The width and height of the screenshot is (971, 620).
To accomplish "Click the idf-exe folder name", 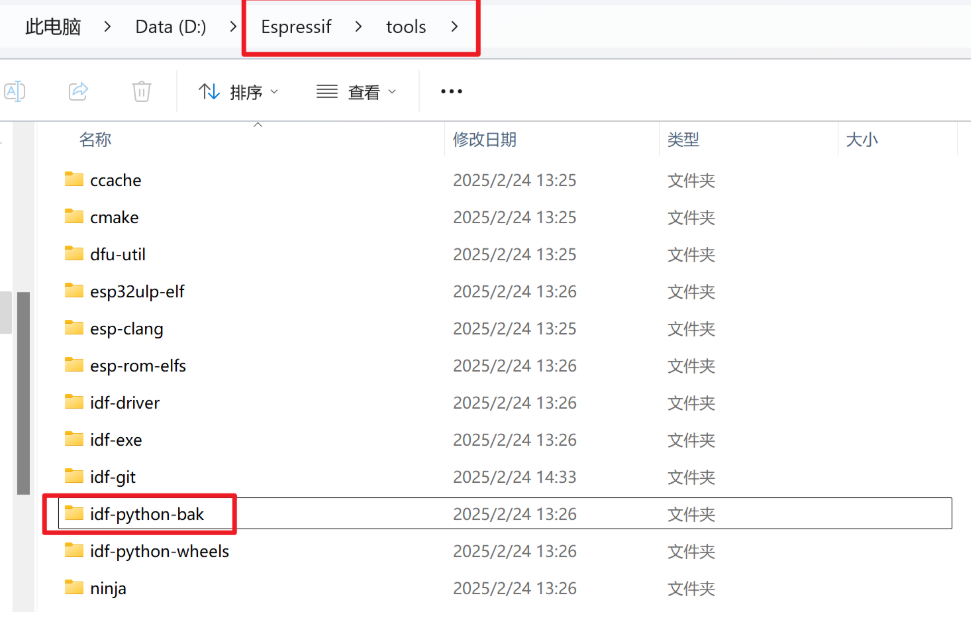I will coord(116,440).
